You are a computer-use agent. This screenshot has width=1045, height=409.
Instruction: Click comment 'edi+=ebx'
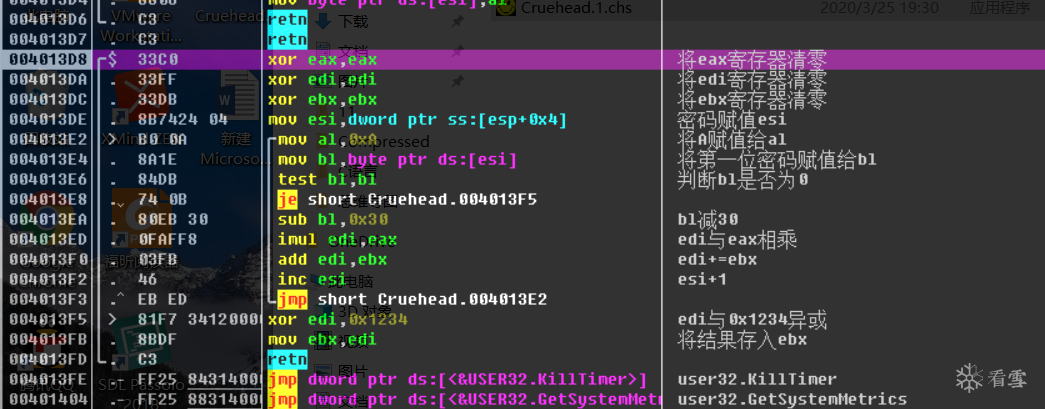717,259
